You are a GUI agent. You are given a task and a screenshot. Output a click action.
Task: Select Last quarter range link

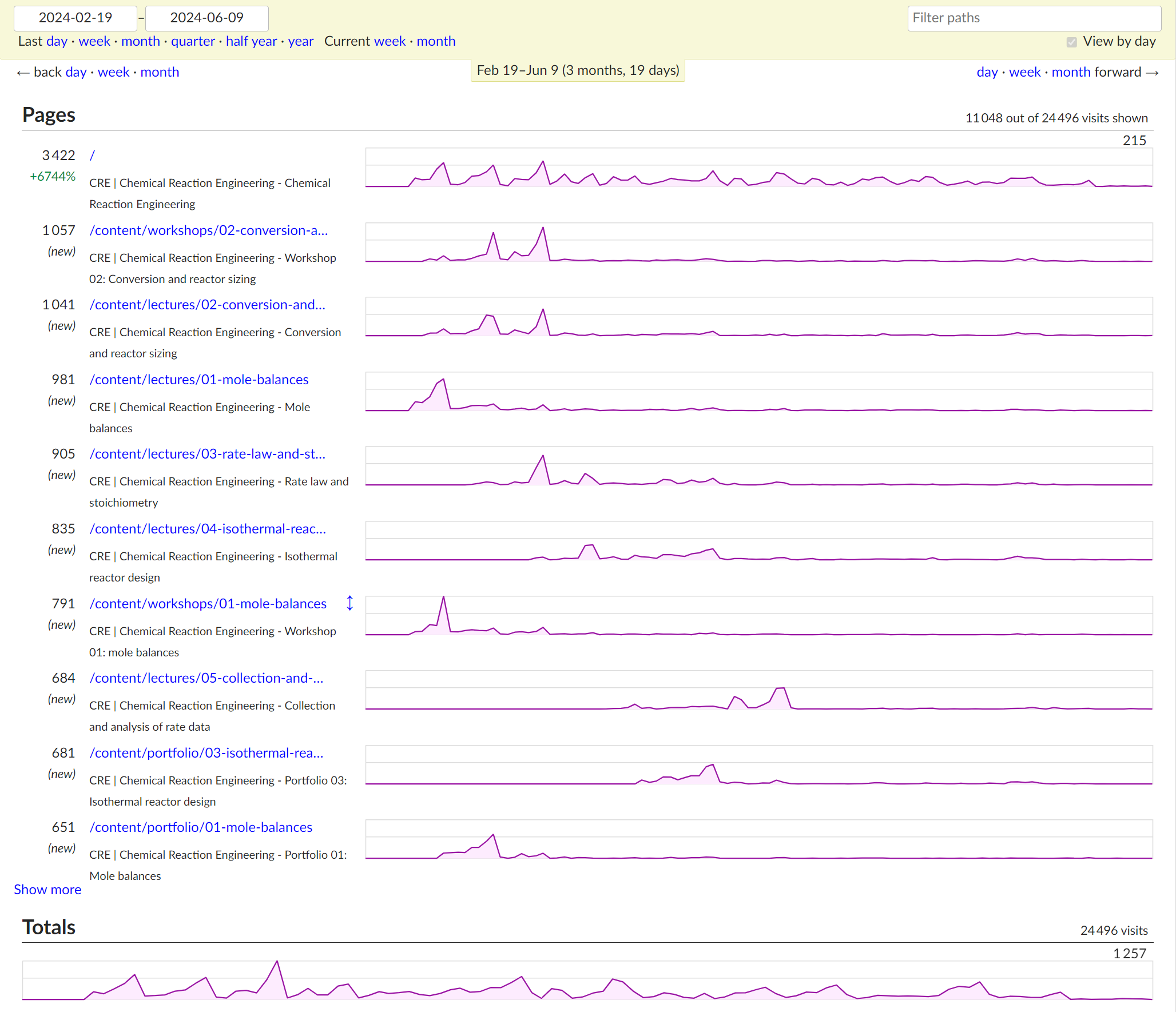tap(193, 41)
